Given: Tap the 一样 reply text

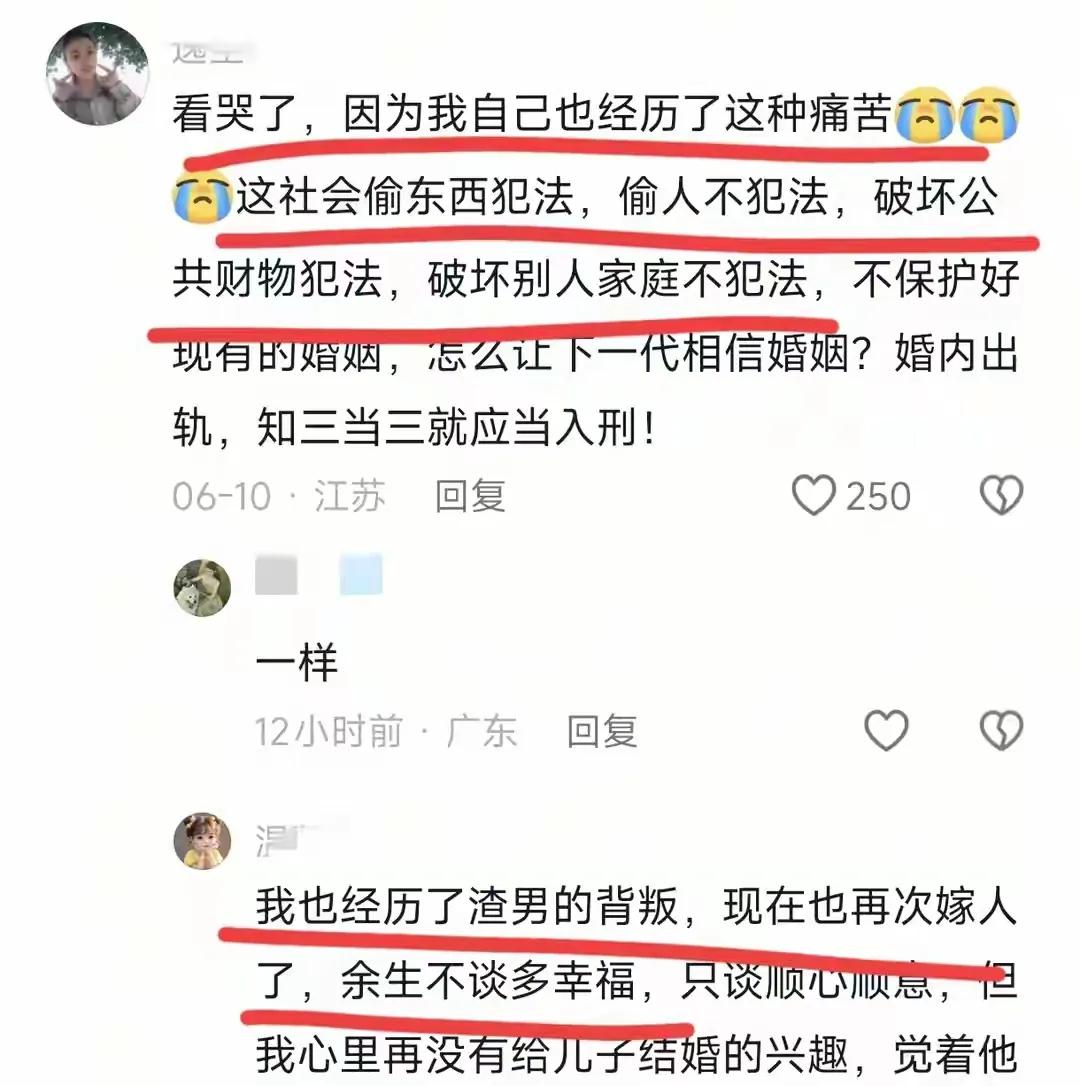Looking at the screenshot, I should point(296,662).
